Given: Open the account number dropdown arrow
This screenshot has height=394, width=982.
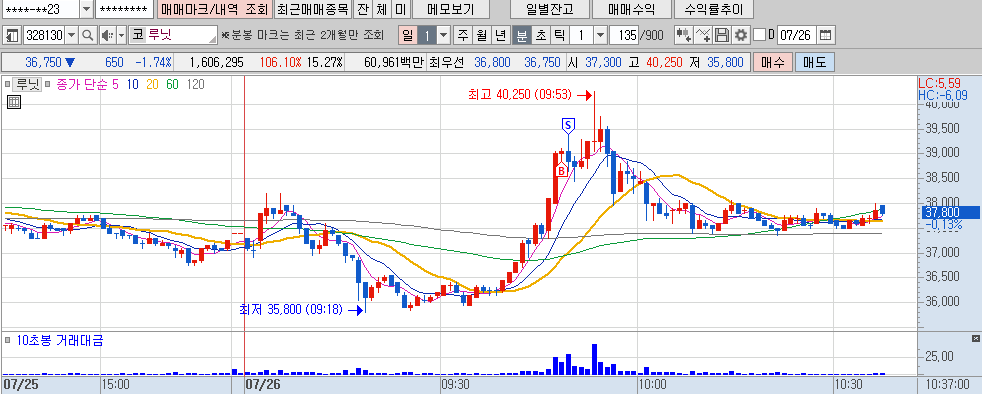Looking at the screenshot, I should (86, 9).
